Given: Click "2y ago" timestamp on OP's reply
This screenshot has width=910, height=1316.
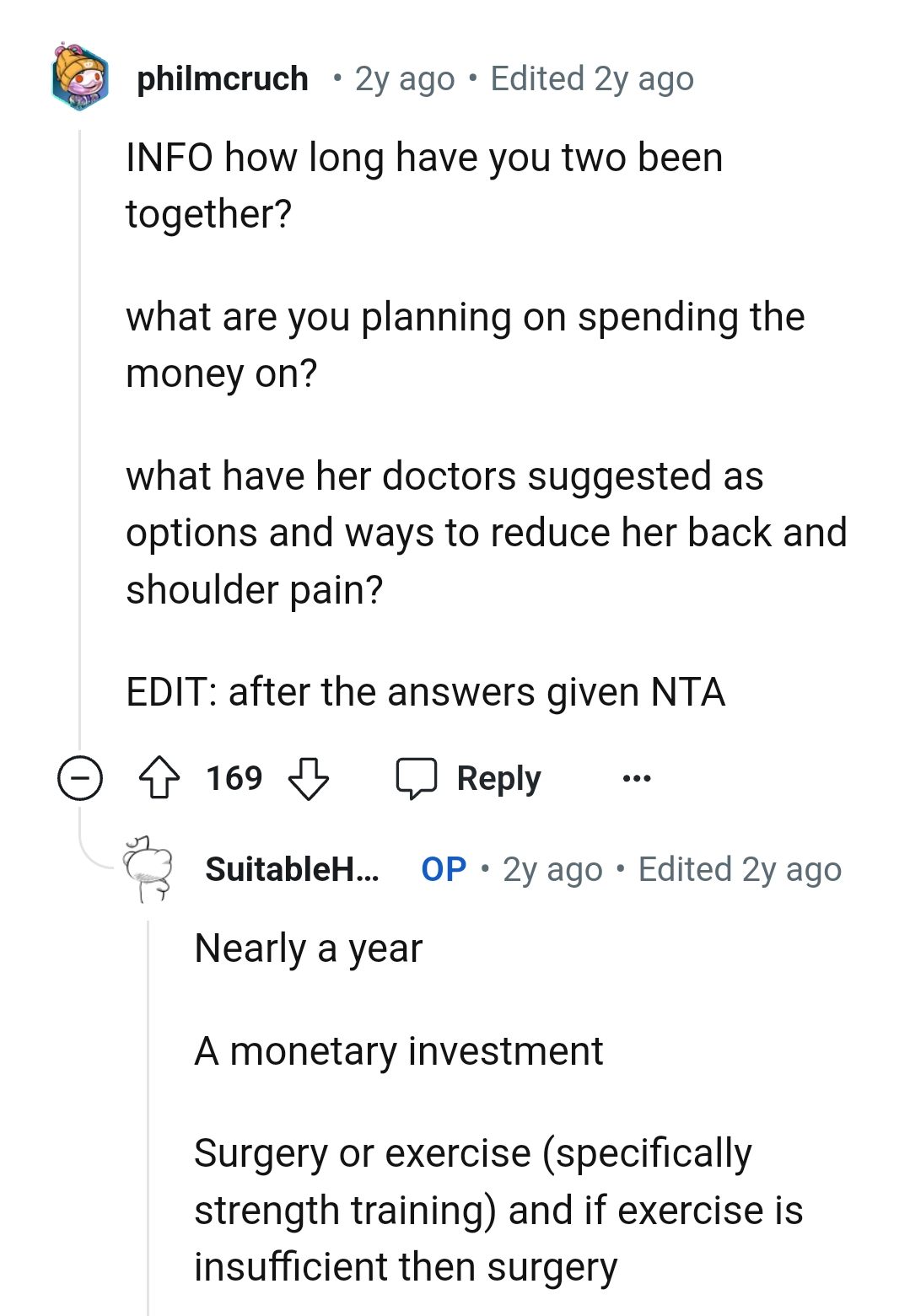Looking at the screenshot, I should pos(552,869).
